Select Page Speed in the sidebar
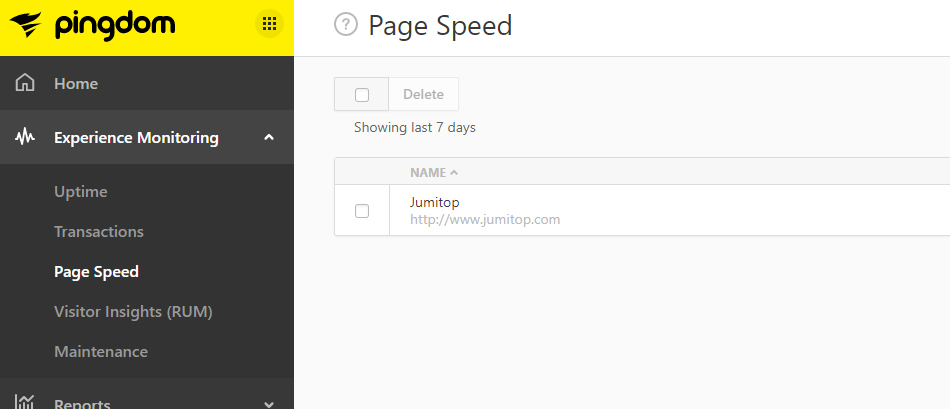Image resolution: width=950 pixels, height=409 pixels. [96, 271]
